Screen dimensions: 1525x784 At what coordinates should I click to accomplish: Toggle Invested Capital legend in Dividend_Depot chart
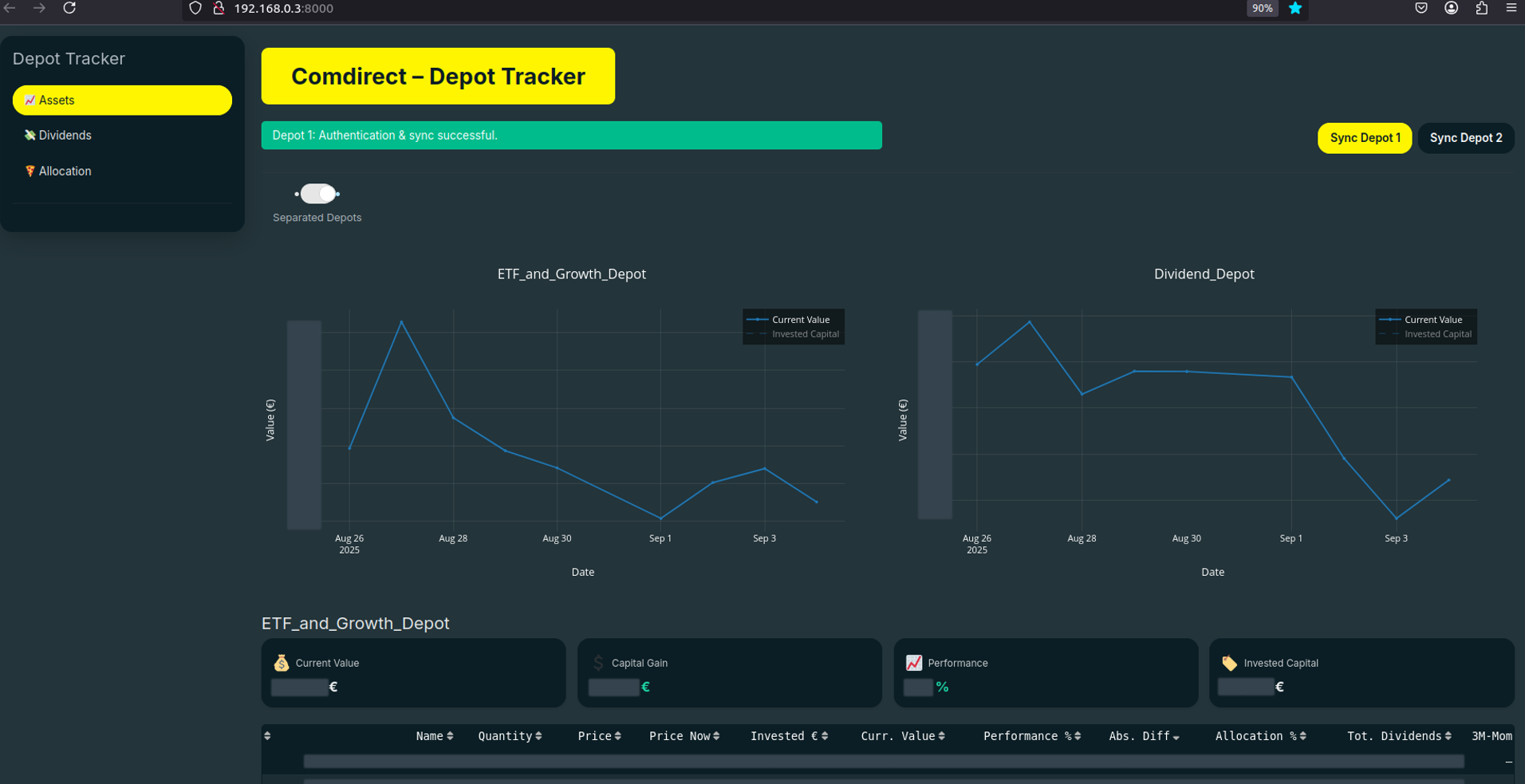(x=1426, y=334)
